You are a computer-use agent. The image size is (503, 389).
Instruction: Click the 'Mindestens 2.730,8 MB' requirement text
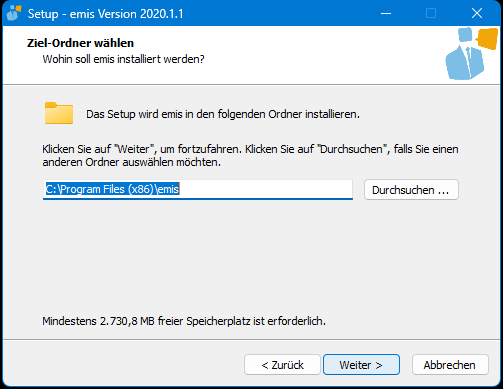pos(184,321)
